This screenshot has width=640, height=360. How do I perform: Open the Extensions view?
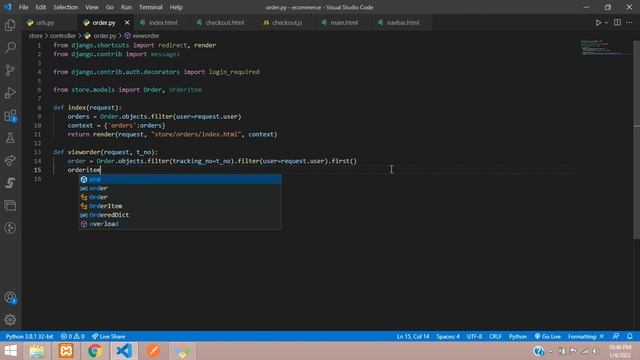(10, 116)
